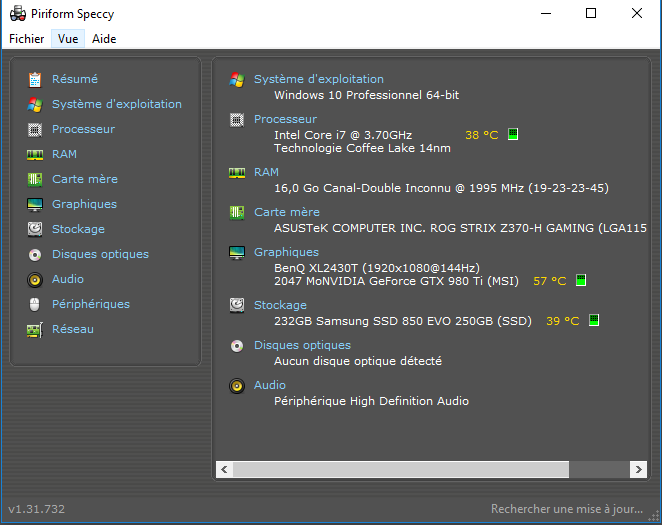The height and width of the screenshot is (525, 662).
Task: Maximize the Piriform Speccy window
Action: click(591, 14)
